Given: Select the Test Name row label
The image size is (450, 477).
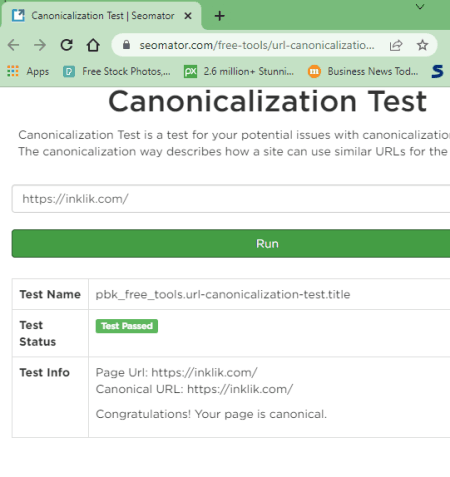Looking at the screenshot, I should pos(50,294).
